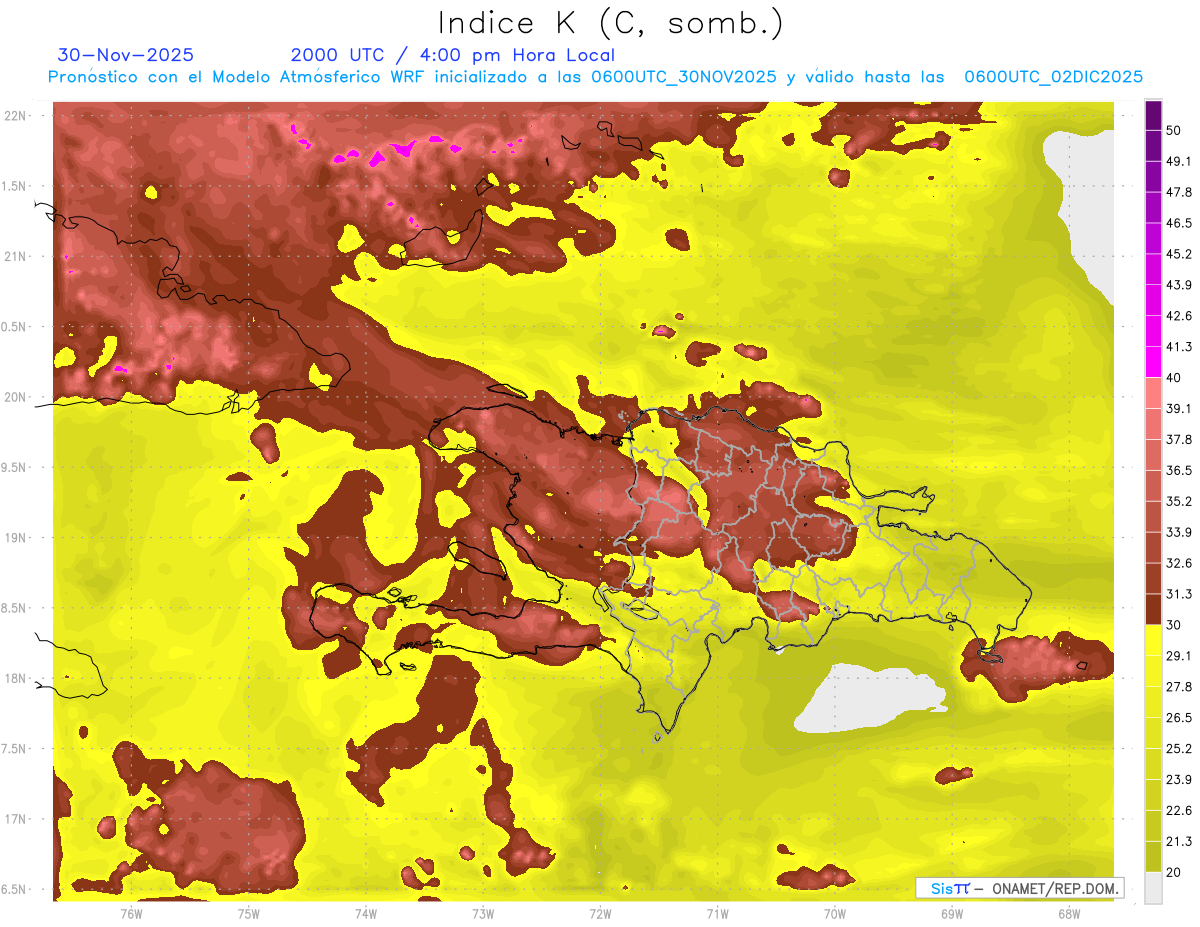This screenshot has width=1200, height=927.
Task: Click the colorbar value '36.5'
Action: click(1179, 470)
